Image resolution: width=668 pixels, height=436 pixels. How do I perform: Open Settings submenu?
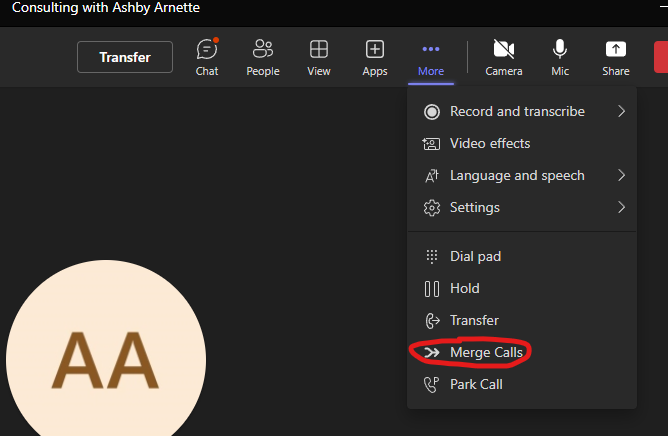click(x=522, y=208)
